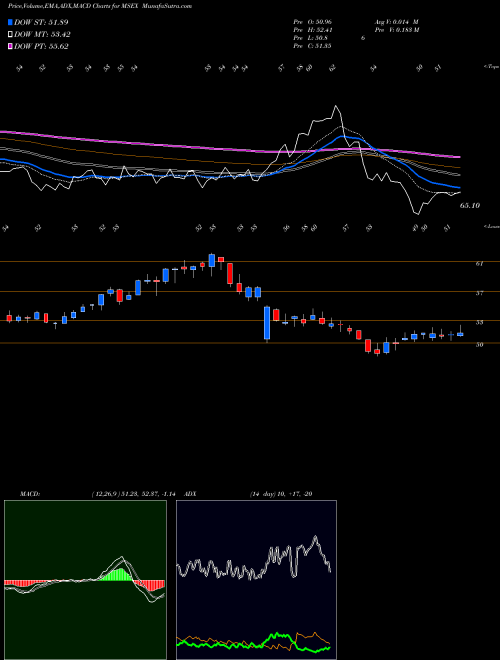This screenshot has width=500, height=660.
Task: Click the 'ADX' panel heading
Action: point(191,494)
